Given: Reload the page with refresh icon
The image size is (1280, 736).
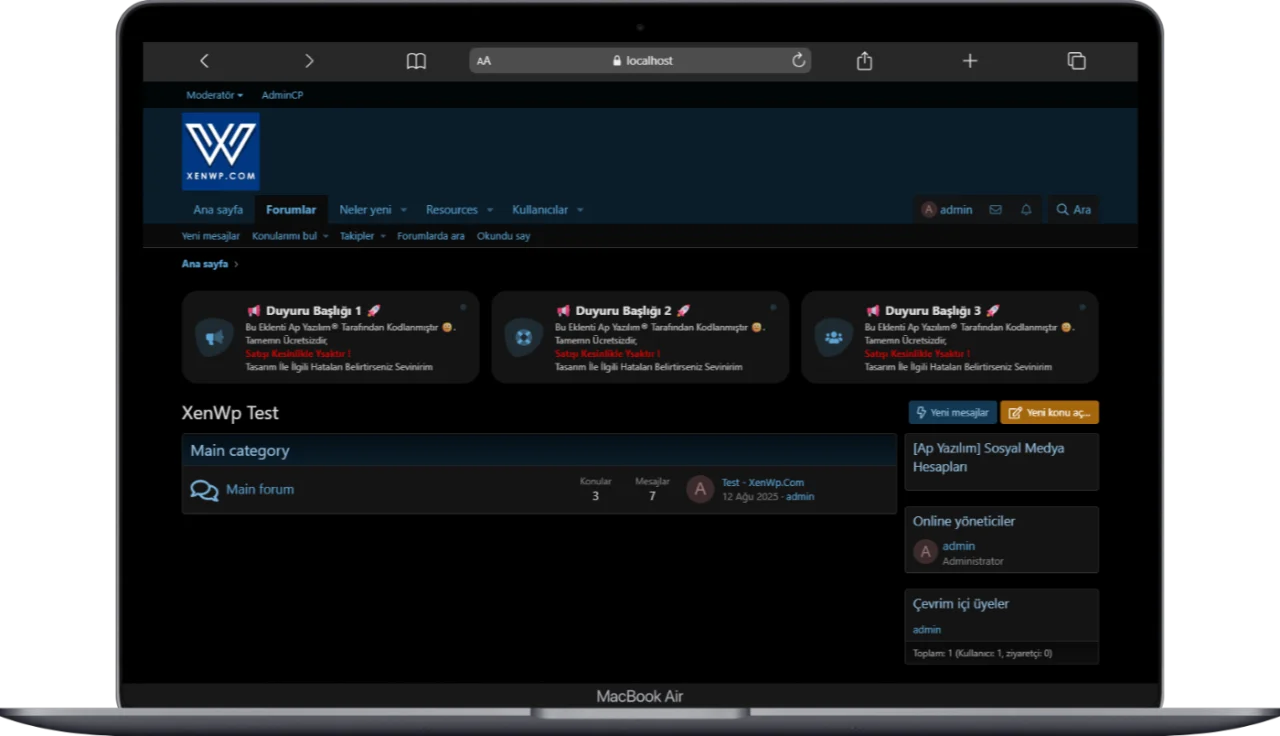Looking at the screenshot, I should 798,61.
